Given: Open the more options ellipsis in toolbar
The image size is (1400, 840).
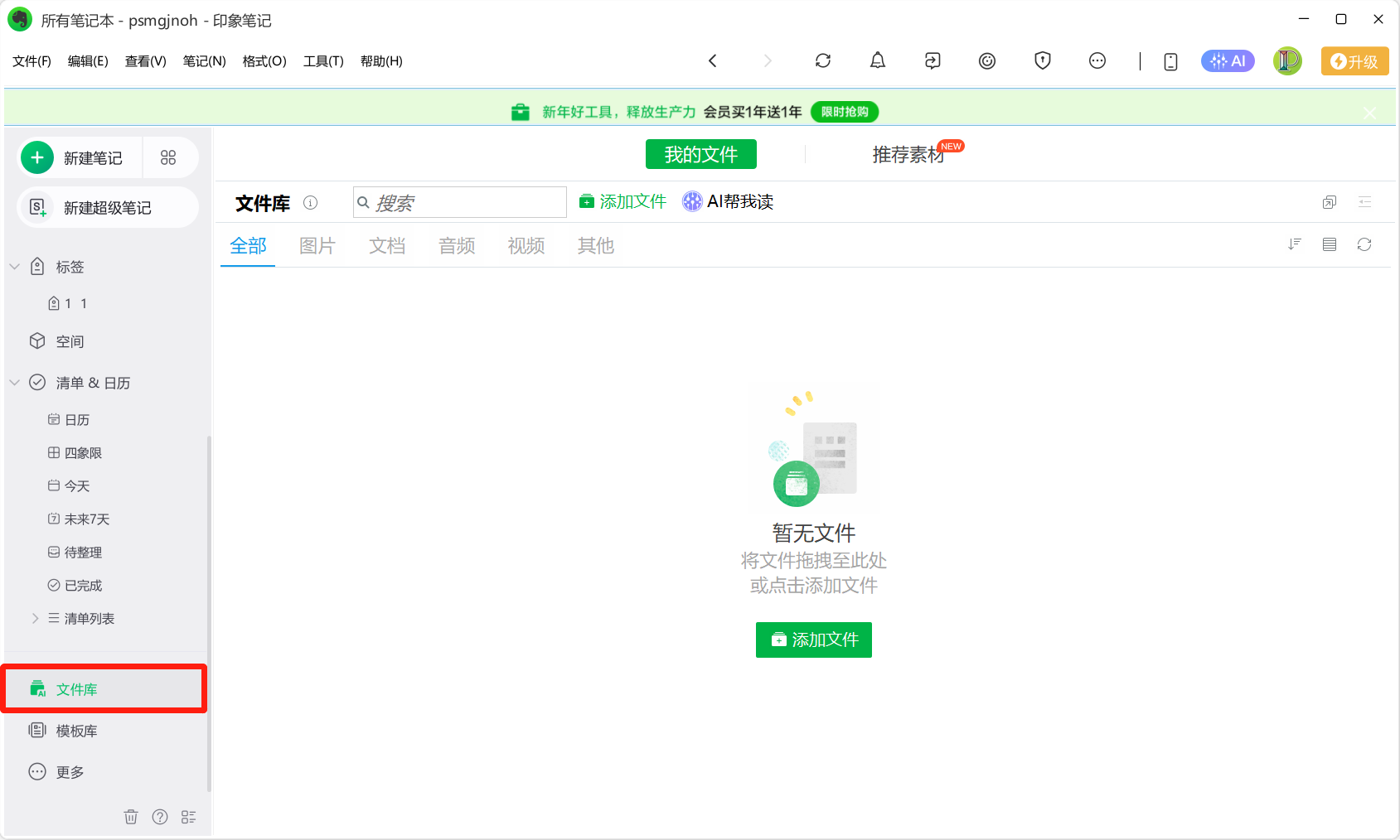Looking at the screenshot, I should click(x=1097, y=60).
